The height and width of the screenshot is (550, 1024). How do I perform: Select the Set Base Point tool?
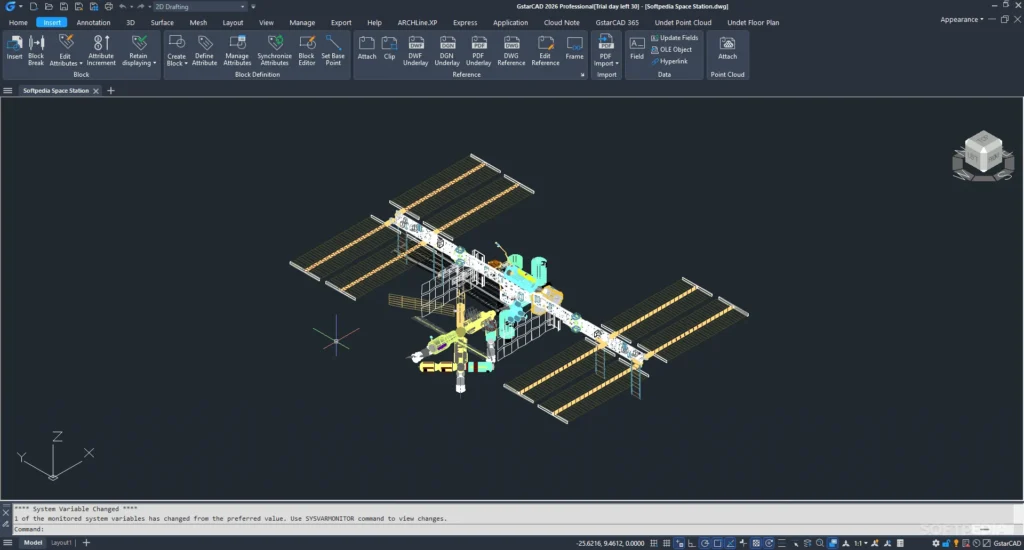click(x=333, y=50)
